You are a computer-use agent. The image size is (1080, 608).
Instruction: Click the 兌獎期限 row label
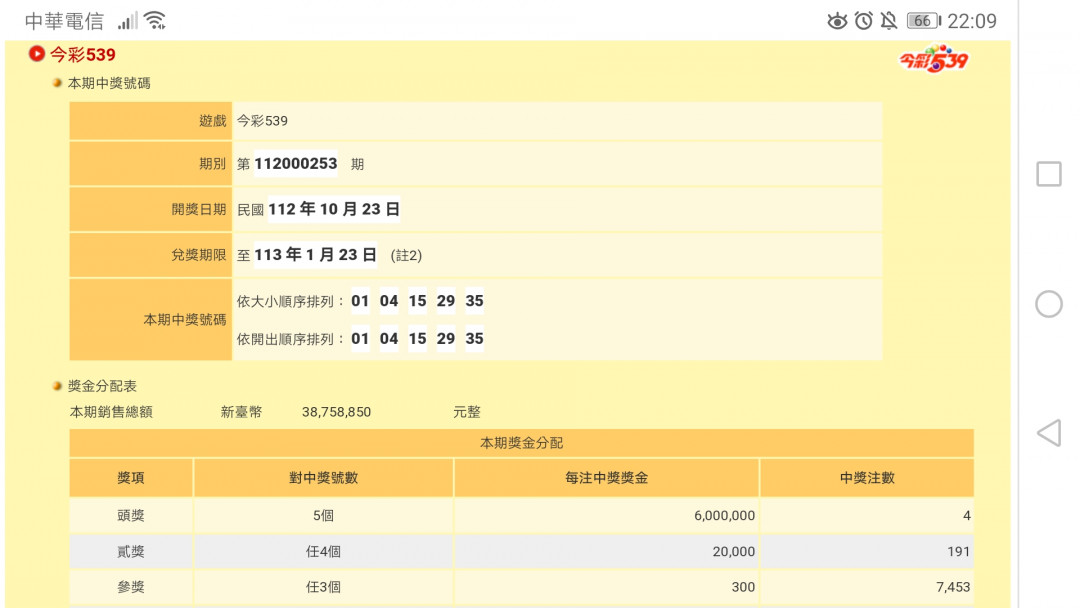(199, 255)
